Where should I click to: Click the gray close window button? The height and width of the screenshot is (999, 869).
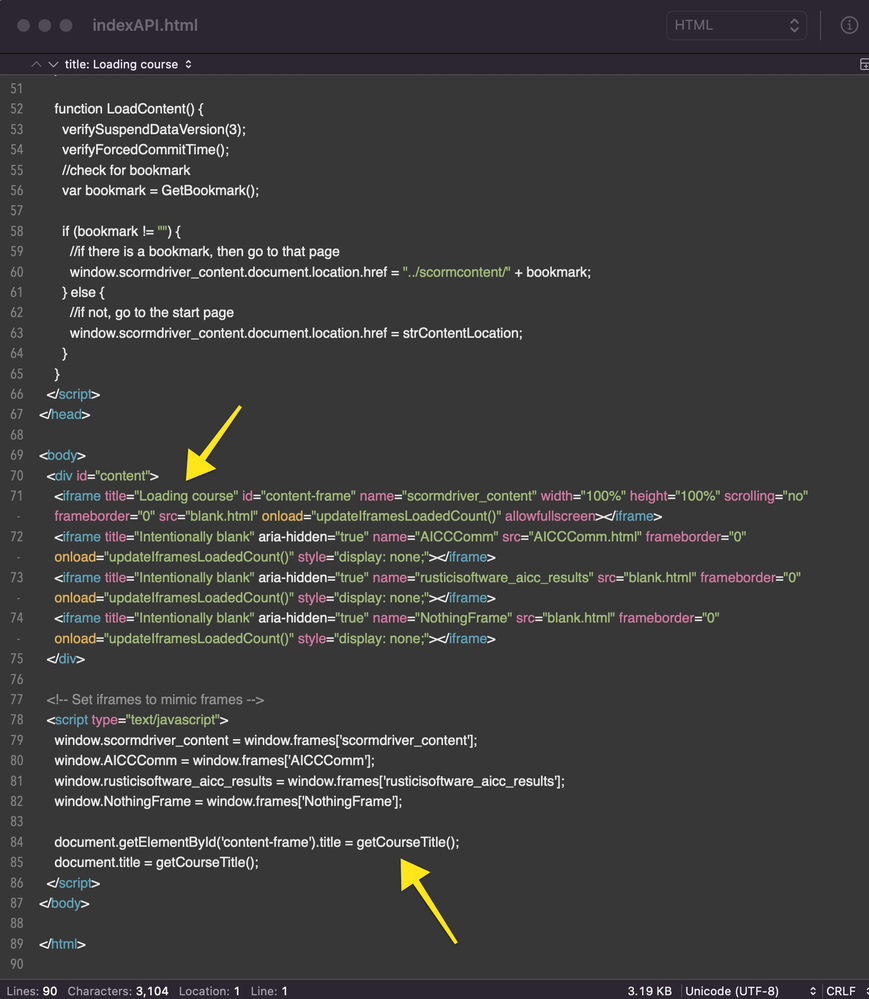(25, 26)
